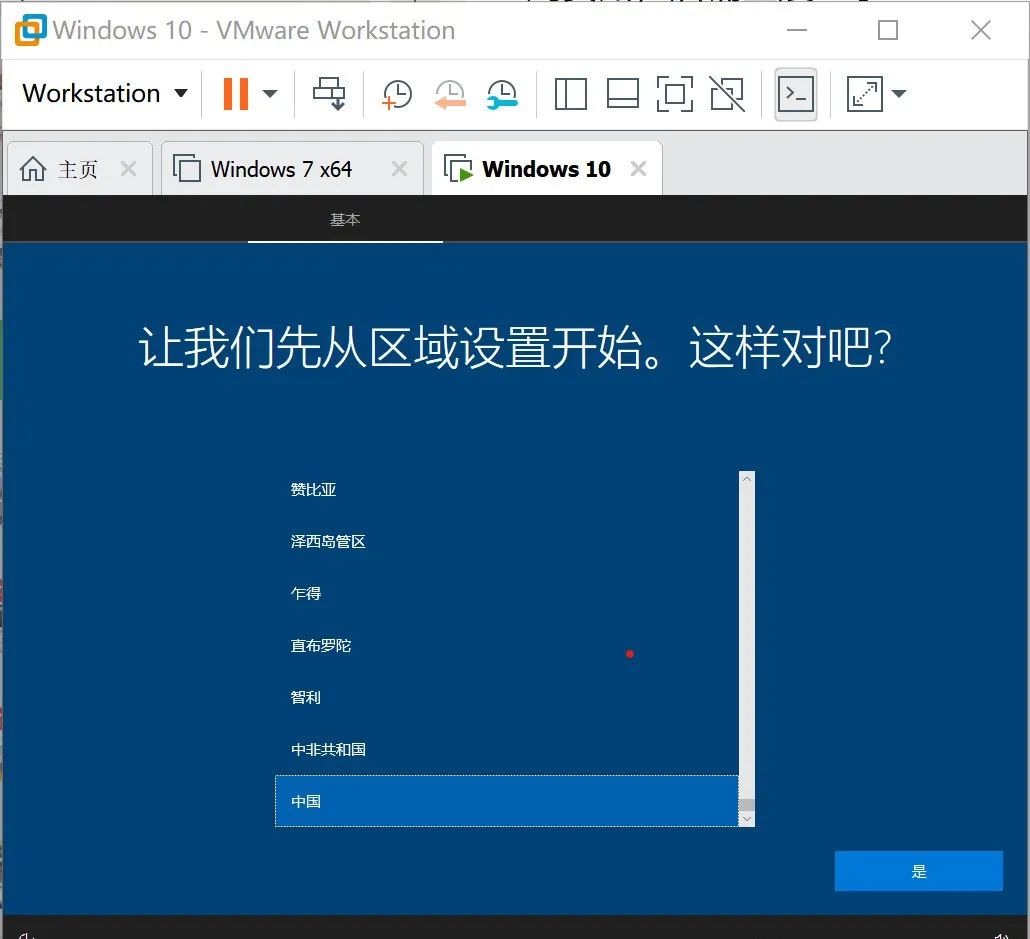Image resolution: width=1030 pixels, height=939 pixels.
Task: Pause the running virtual machine
Action: pos(234,93)
